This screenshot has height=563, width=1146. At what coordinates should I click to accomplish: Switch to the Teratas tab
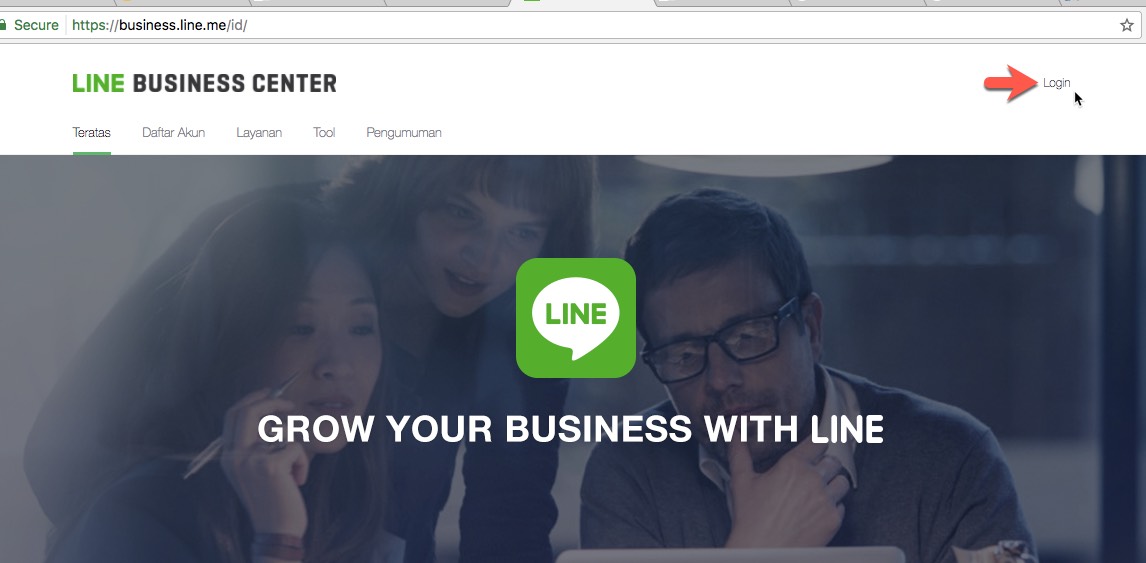[91, 132]
